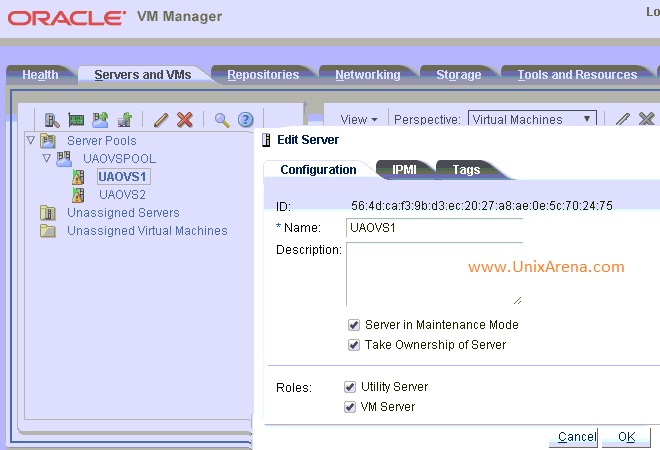The height and width of the screenshot is (450, 660).
Task: Click the Create Server Pool icon
Action: pos(100,120)
